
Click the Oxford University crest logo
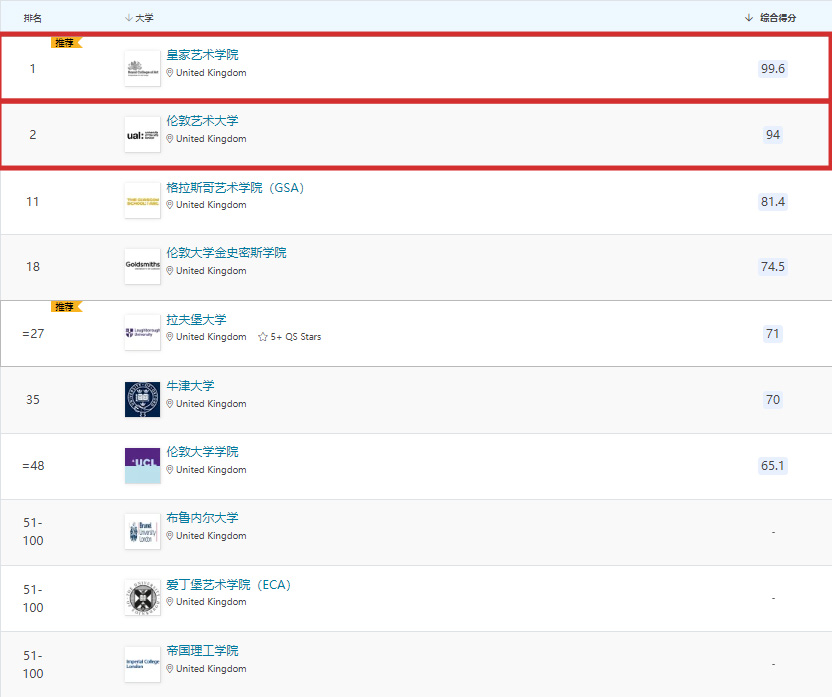click(x=142, y=399)
